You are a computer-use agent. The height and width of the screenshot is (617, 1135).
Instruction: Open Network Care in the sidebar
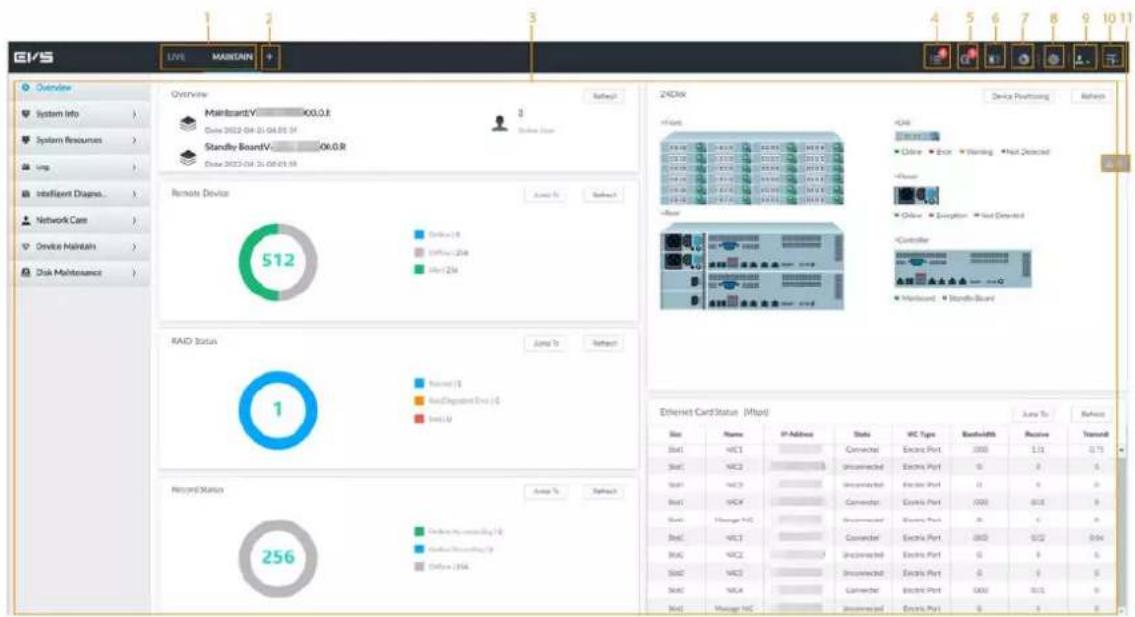81,220
